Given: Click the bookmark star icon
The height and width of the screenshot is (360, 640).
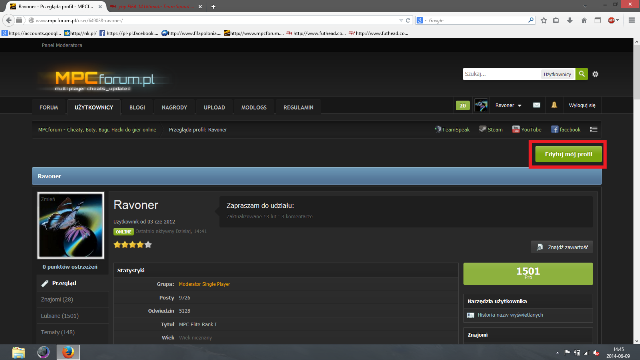Looking at the screenshot, I should 544,20.
